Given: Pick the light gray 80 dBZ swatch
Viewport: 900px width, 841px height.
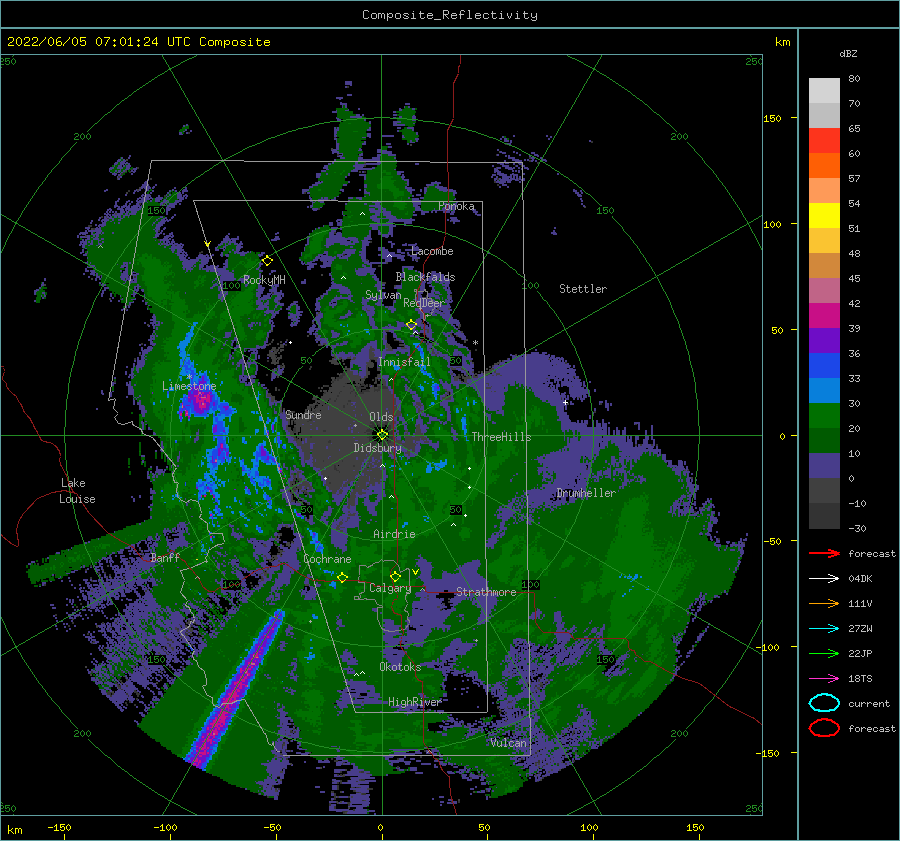Looking at the screenshot, I should click(x=824, y=91).
